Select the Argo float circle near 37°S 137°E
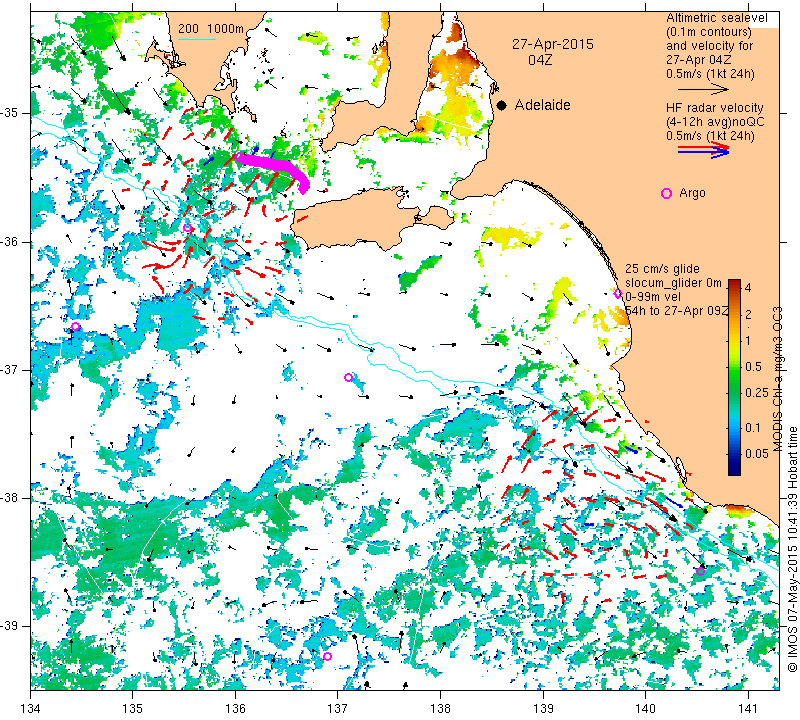 tap(348, 378)
